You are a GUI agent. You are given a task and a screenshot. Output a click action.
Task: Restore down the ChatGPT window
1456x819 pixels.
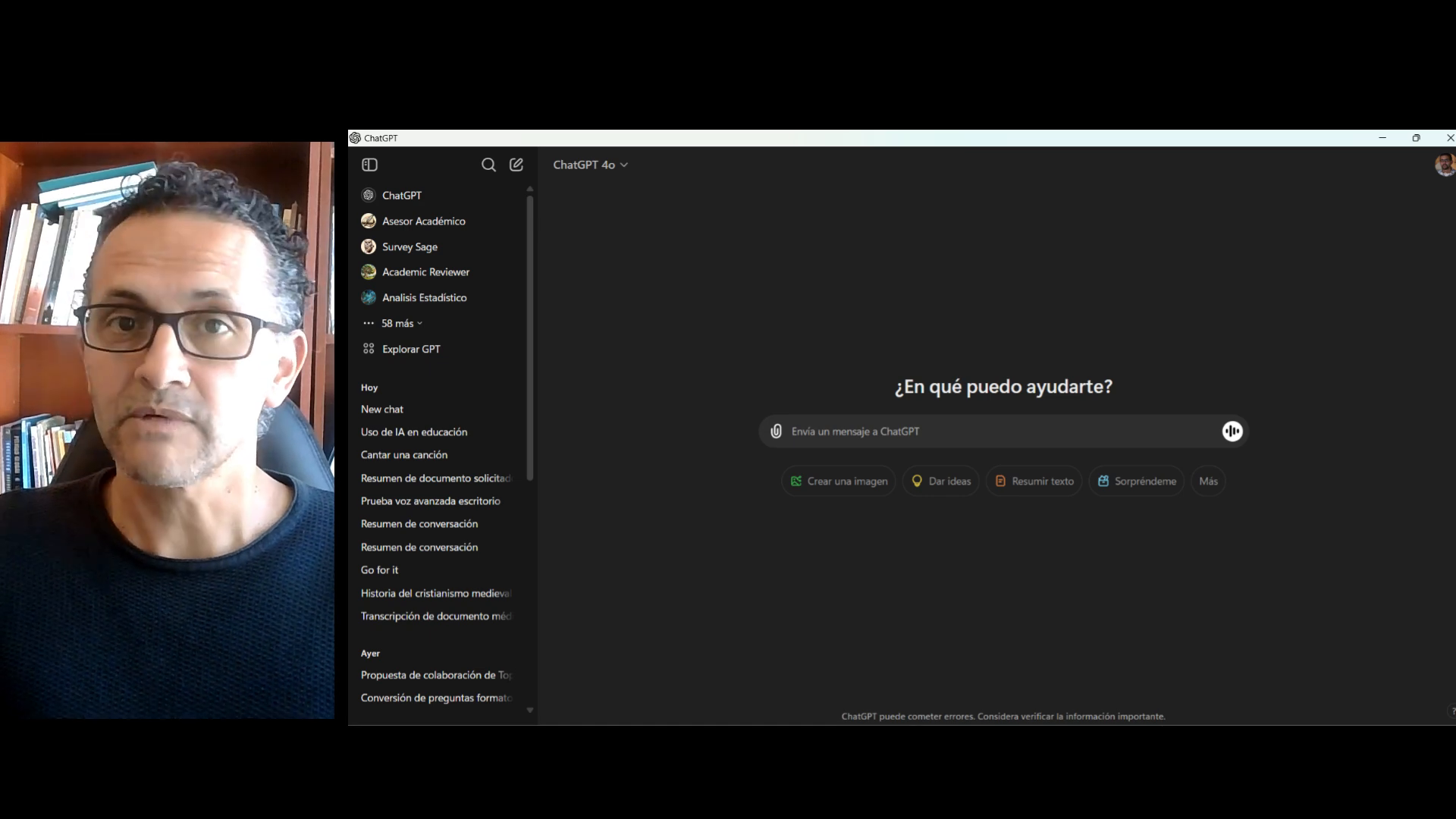[x=1416, y=138]
